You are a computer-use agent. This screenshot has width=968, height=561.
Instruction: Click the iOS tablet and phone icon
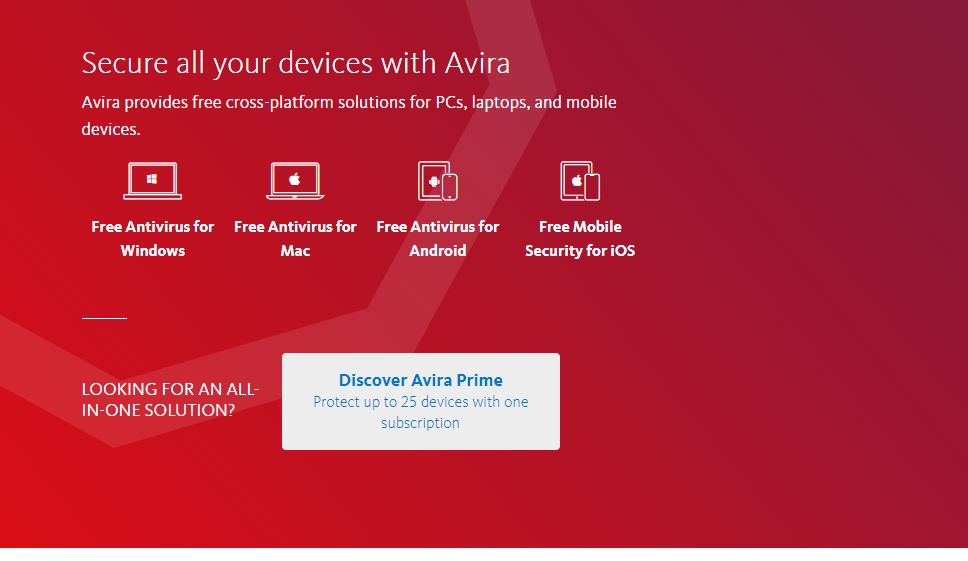580,181
